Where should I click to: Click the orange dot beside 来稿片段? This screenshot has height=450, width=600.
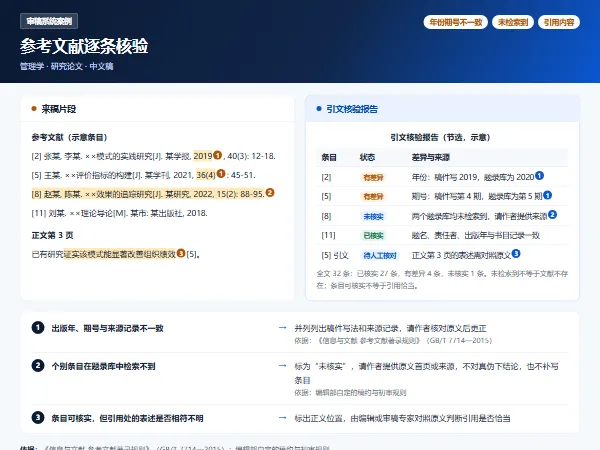pos(34,109)
